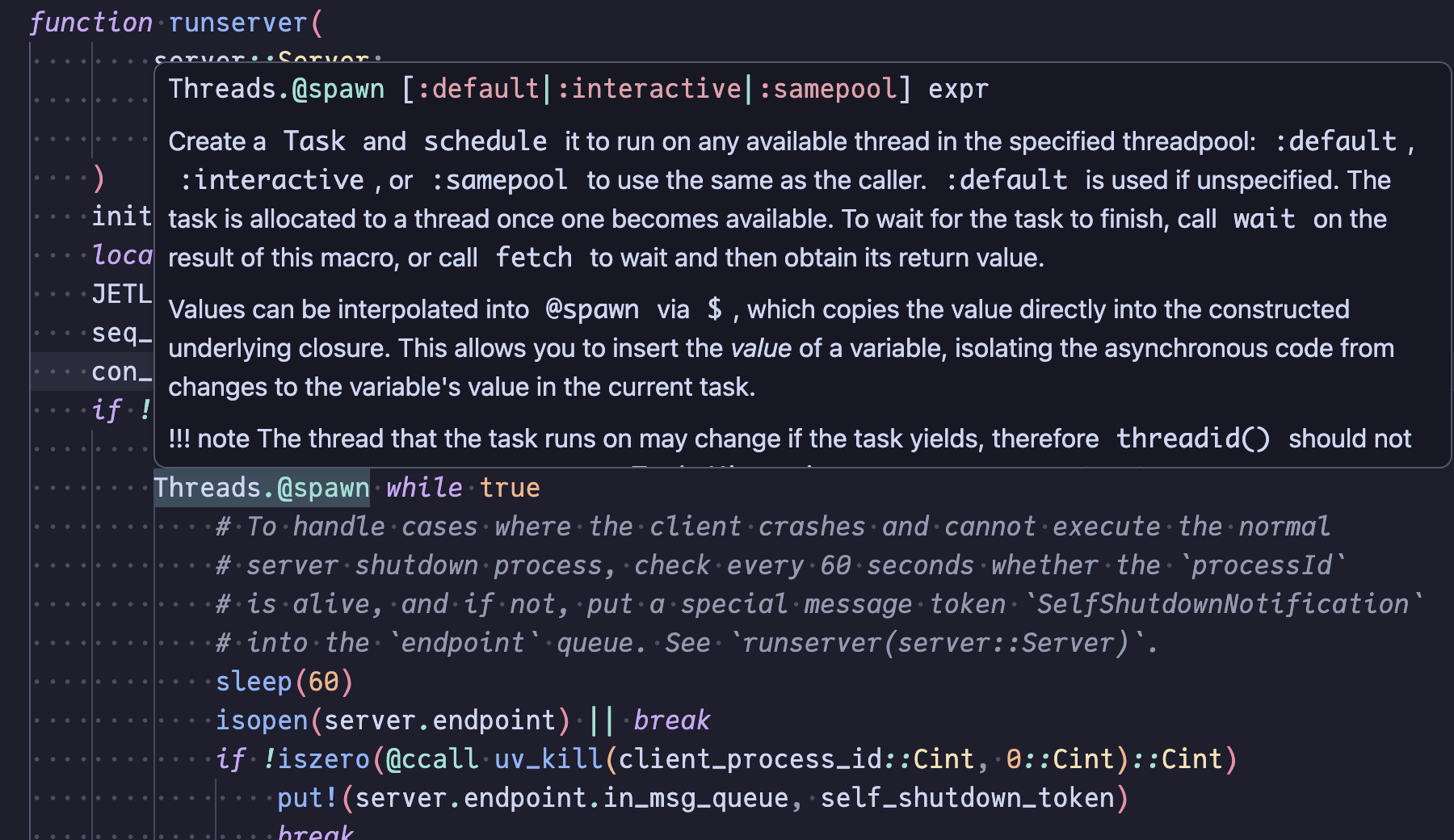Click the if keyword before !iszero

point(230,759)
